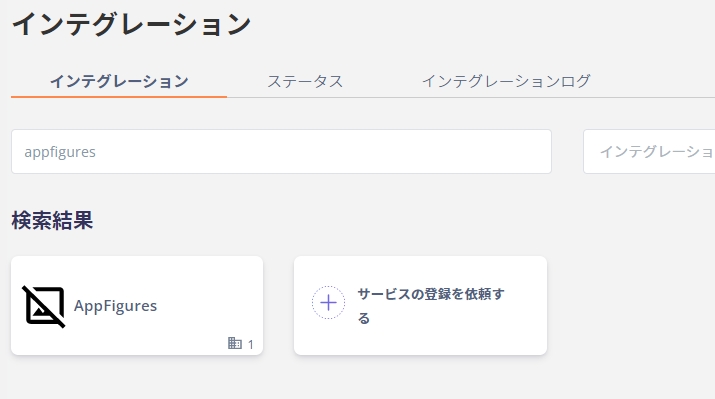Click the count 1 beside building icon

pos(250,344)
